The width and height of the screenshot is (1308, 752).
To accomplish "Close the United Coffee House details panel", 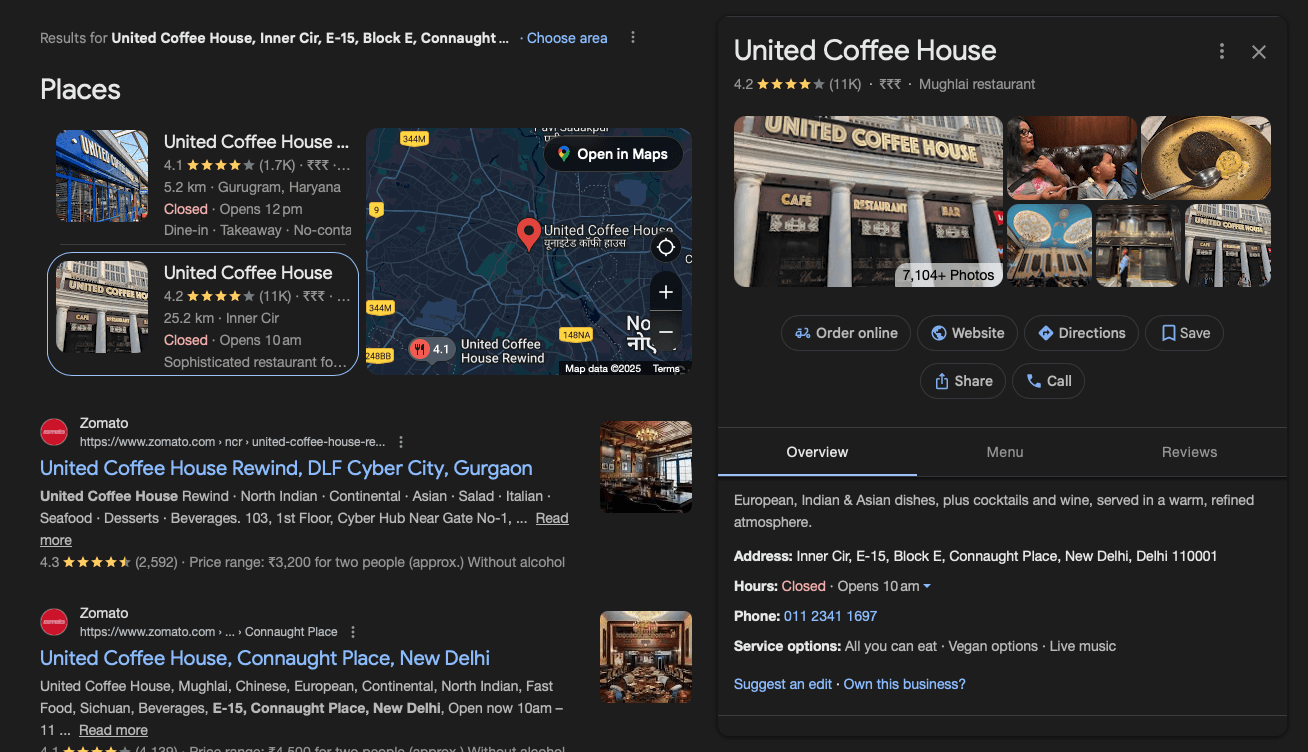I will [1259, 52].
